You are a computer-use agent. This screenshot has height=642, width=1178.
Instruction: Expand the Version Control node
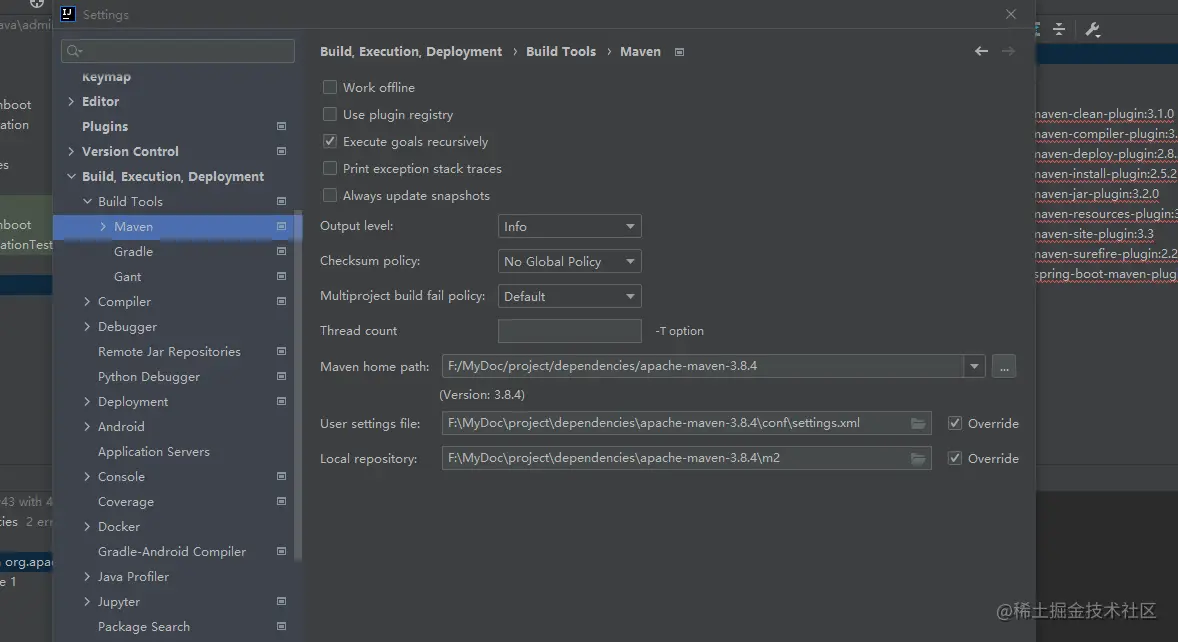(x=71, y=151)
